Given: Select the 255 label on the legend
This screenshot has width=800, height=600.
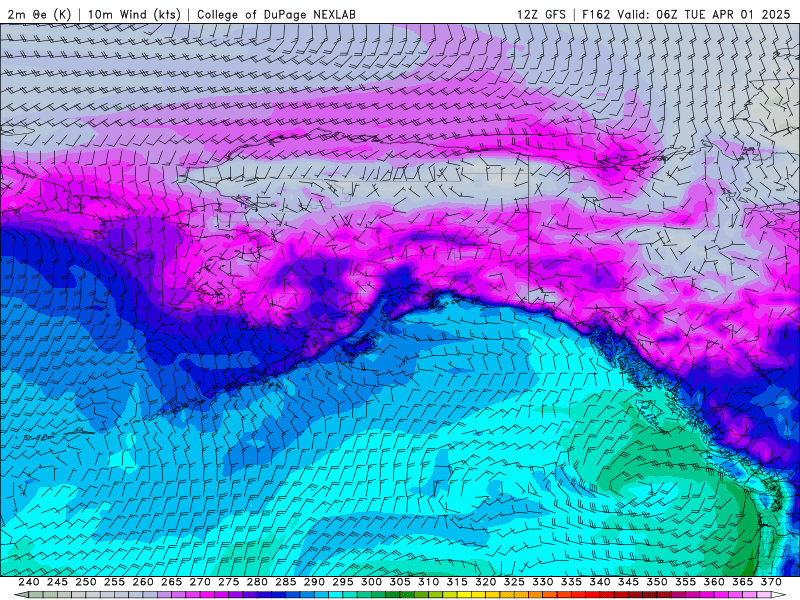Looking at the screenshot, I should (114, 582).
